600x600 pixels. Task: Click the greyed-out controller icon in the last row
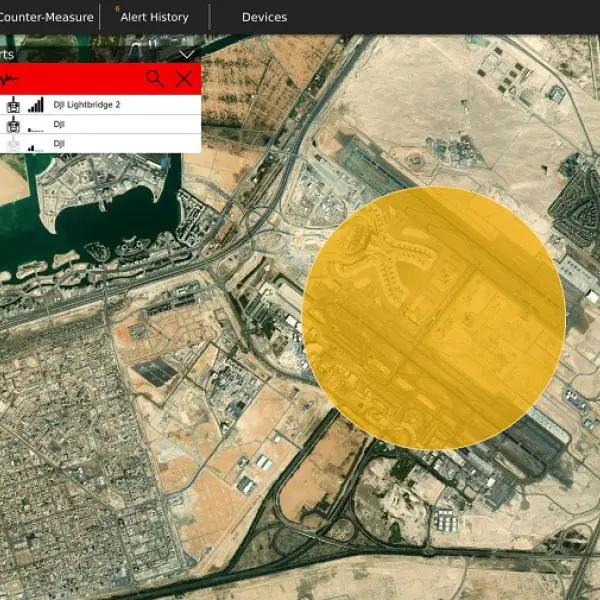[14, 144]
